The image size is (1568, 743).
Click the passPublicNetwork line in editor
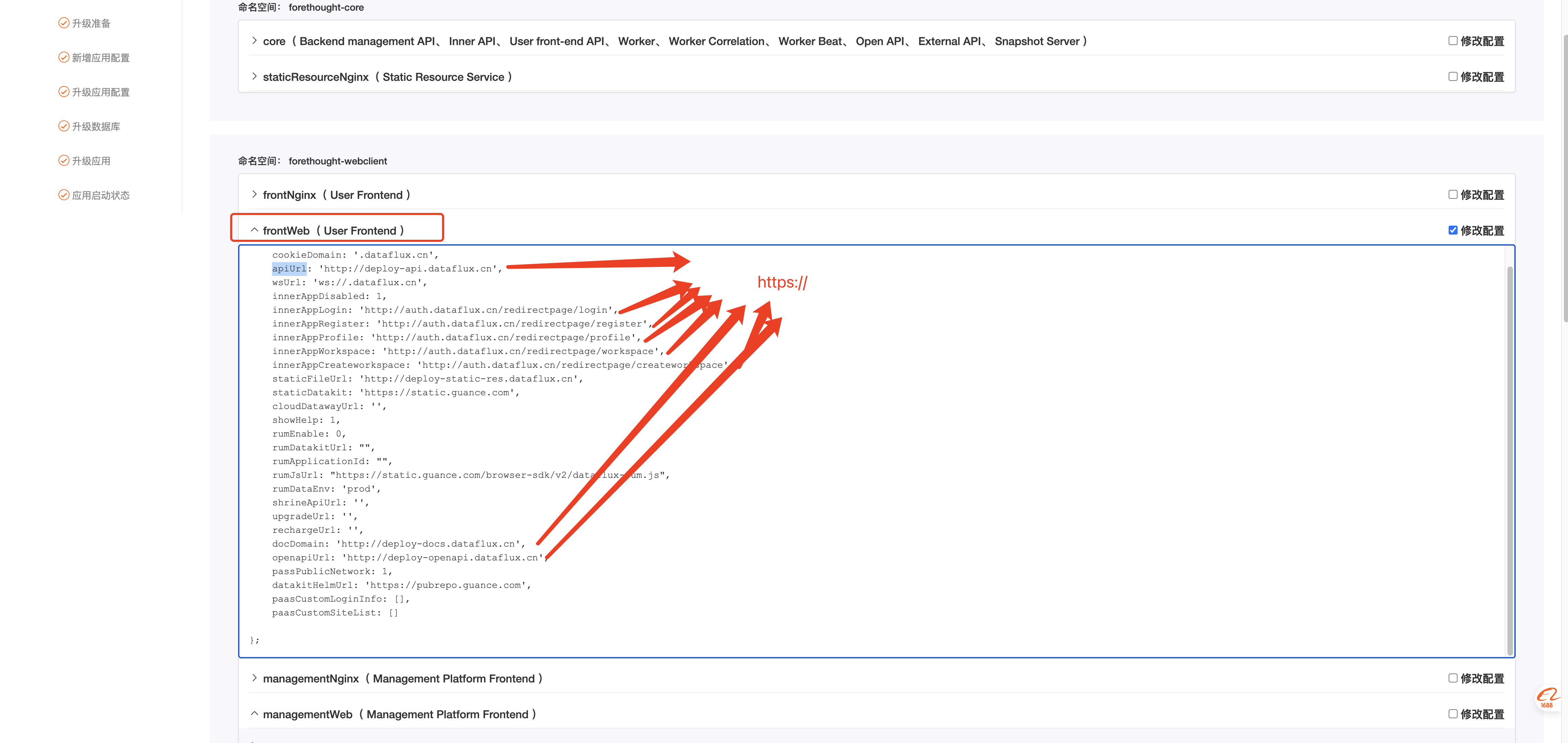point(332,571)
